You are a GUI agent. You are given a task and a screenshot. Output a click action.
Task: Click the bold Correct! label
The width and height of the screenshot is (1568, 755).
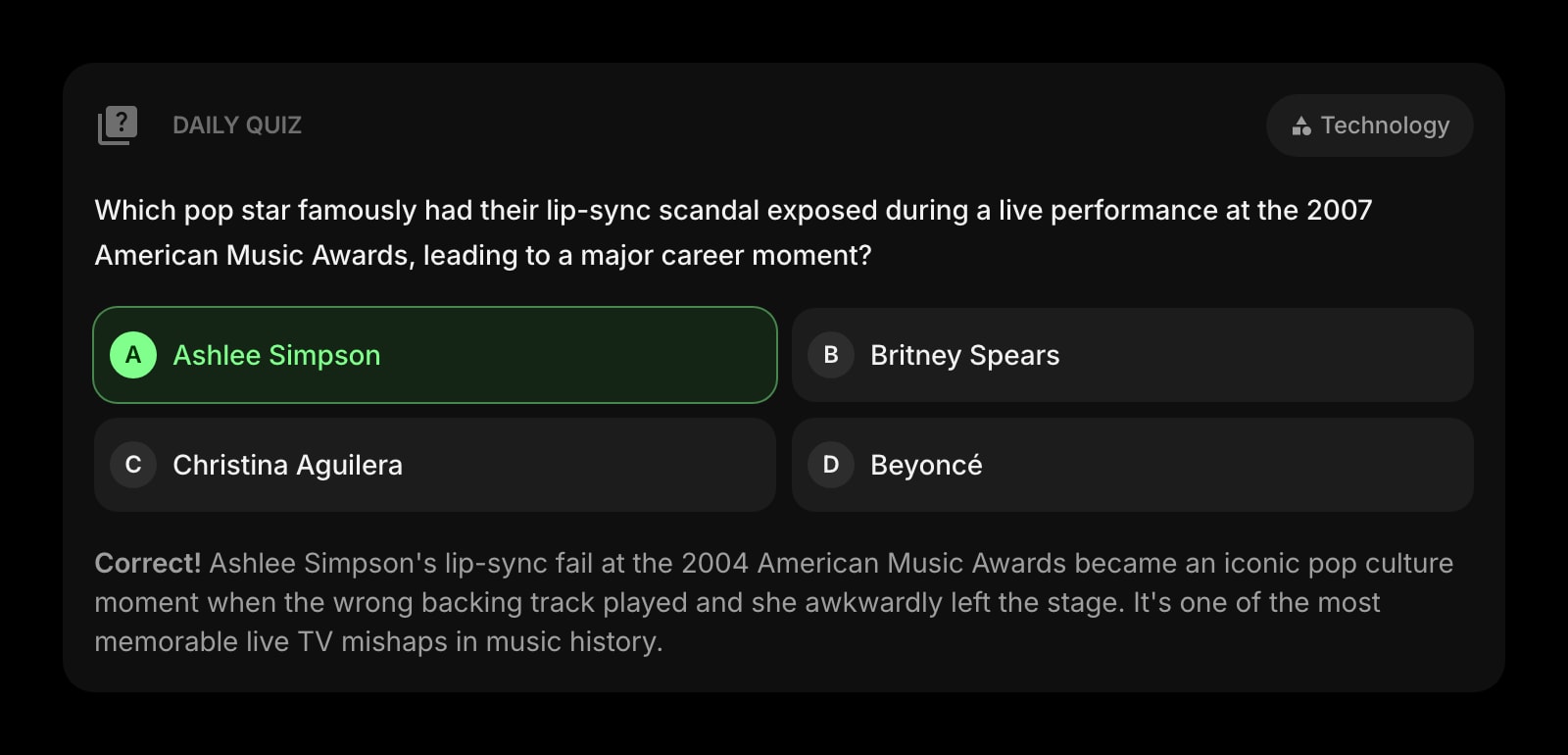click(x=148, y=563)
